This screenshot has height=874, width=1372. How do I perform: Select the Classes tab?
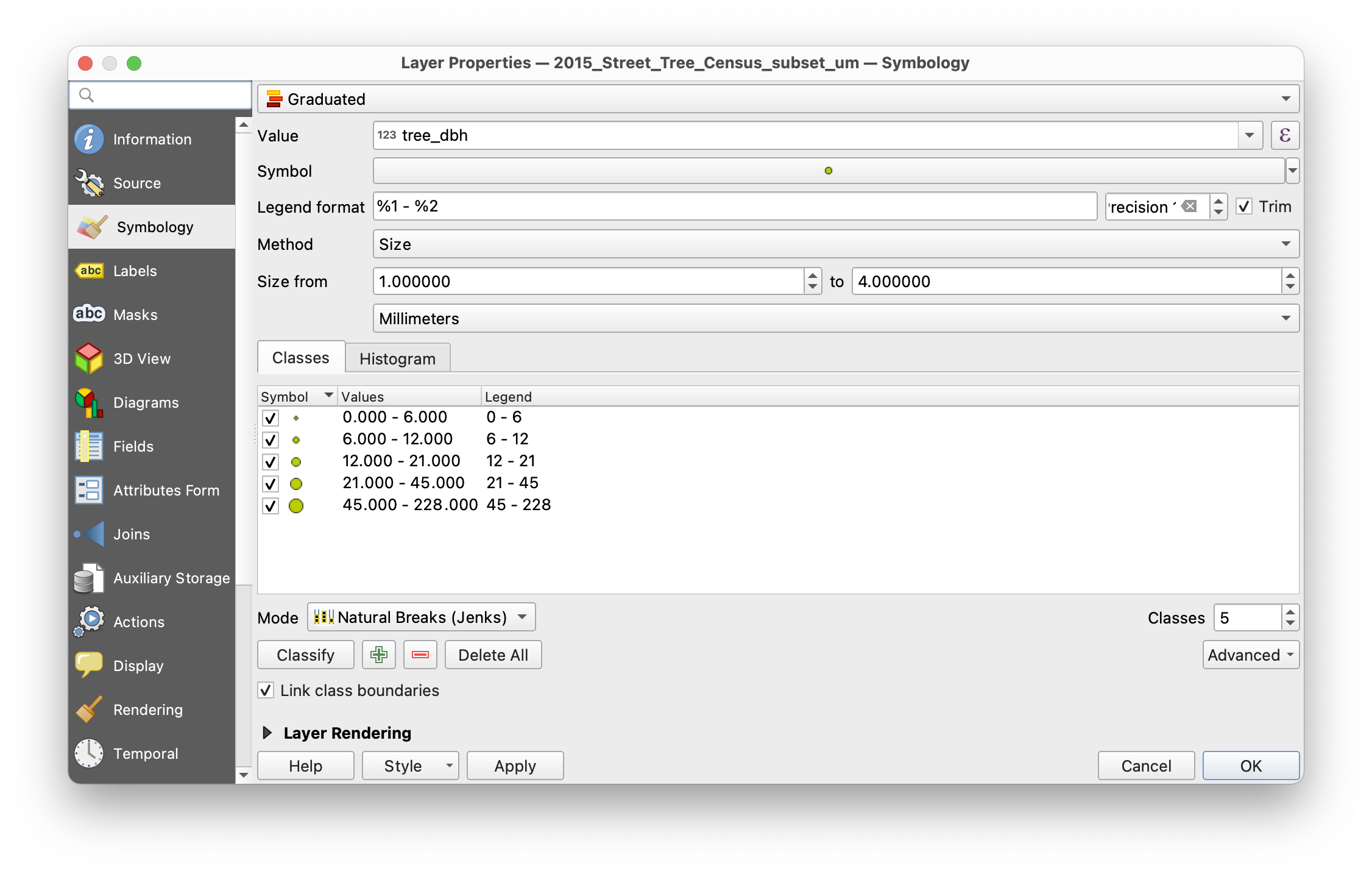tap(301, 358)
